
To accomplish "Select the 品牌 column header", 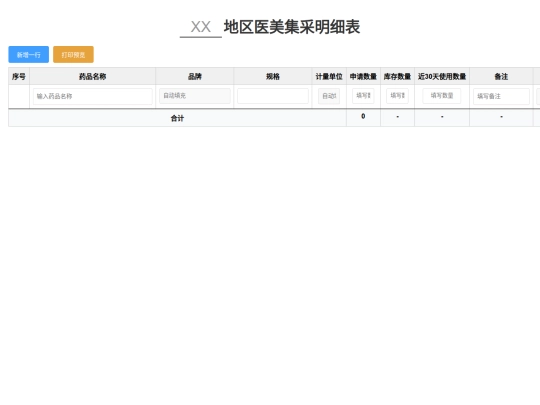I will click(195, 76).
